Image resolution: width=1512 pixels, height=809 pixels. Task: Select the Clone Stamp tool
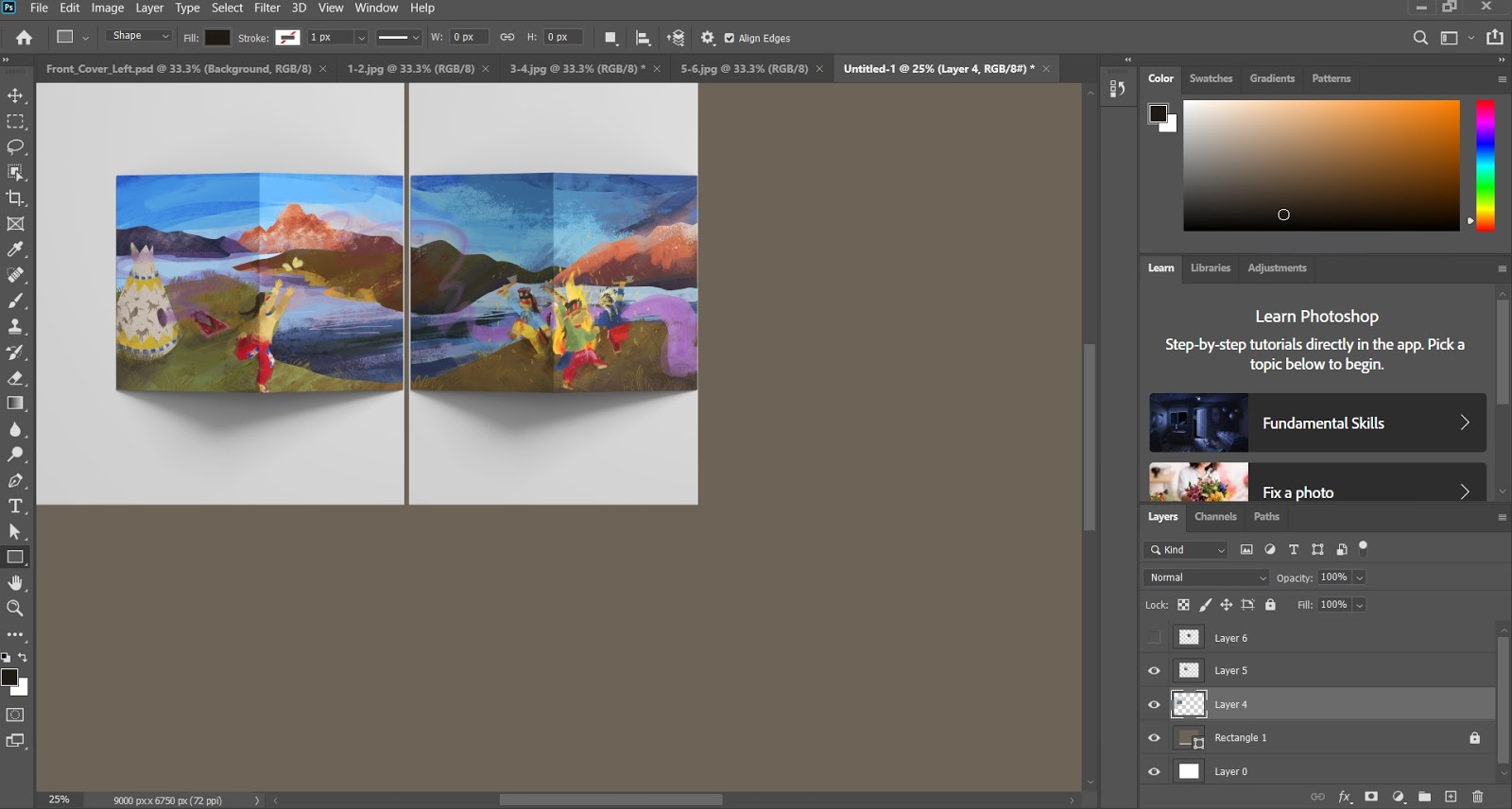tap(15, 326)
